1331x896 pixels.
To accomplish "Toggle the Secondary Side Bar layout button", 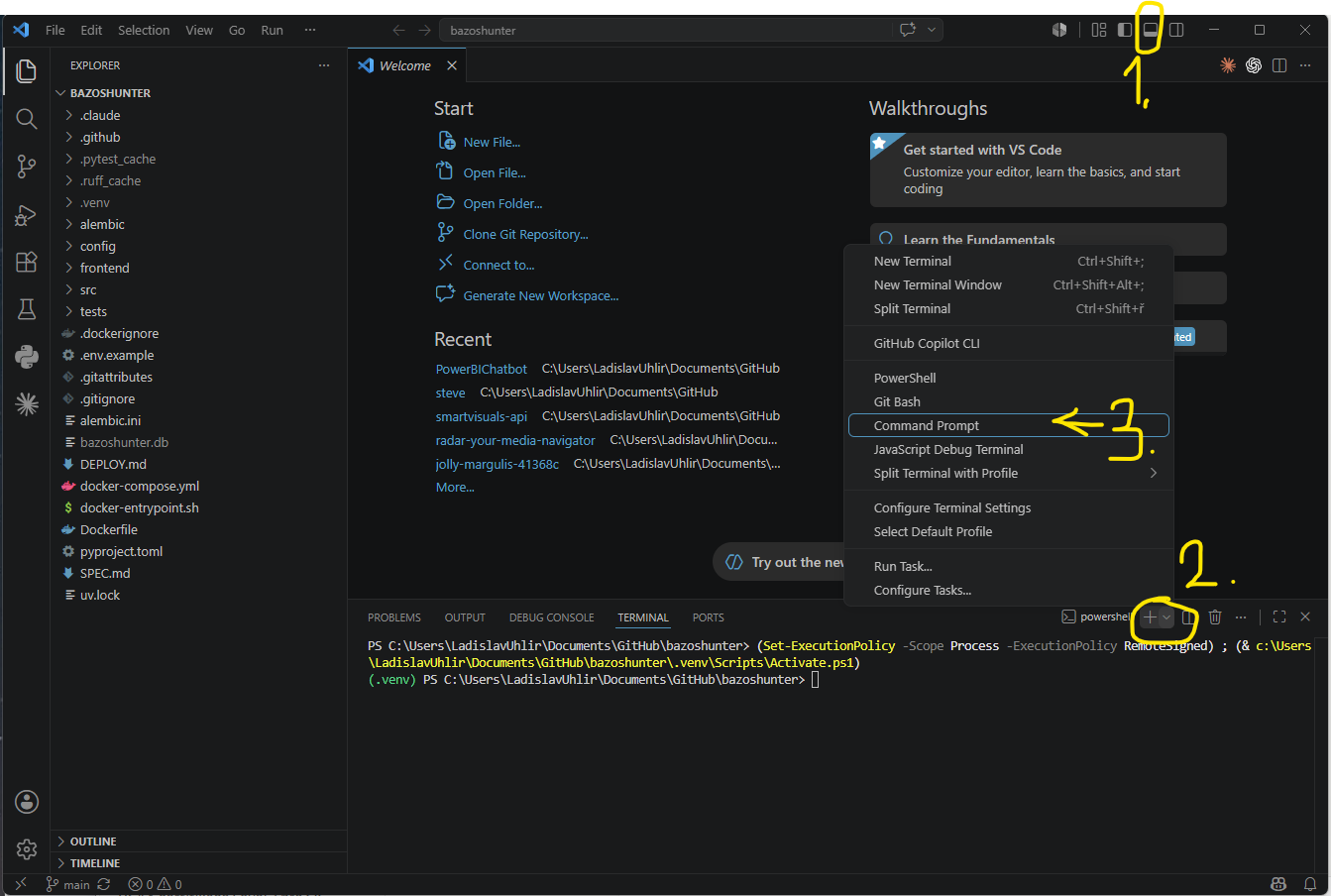I will pyautogui.click(x=1176, y=30).
